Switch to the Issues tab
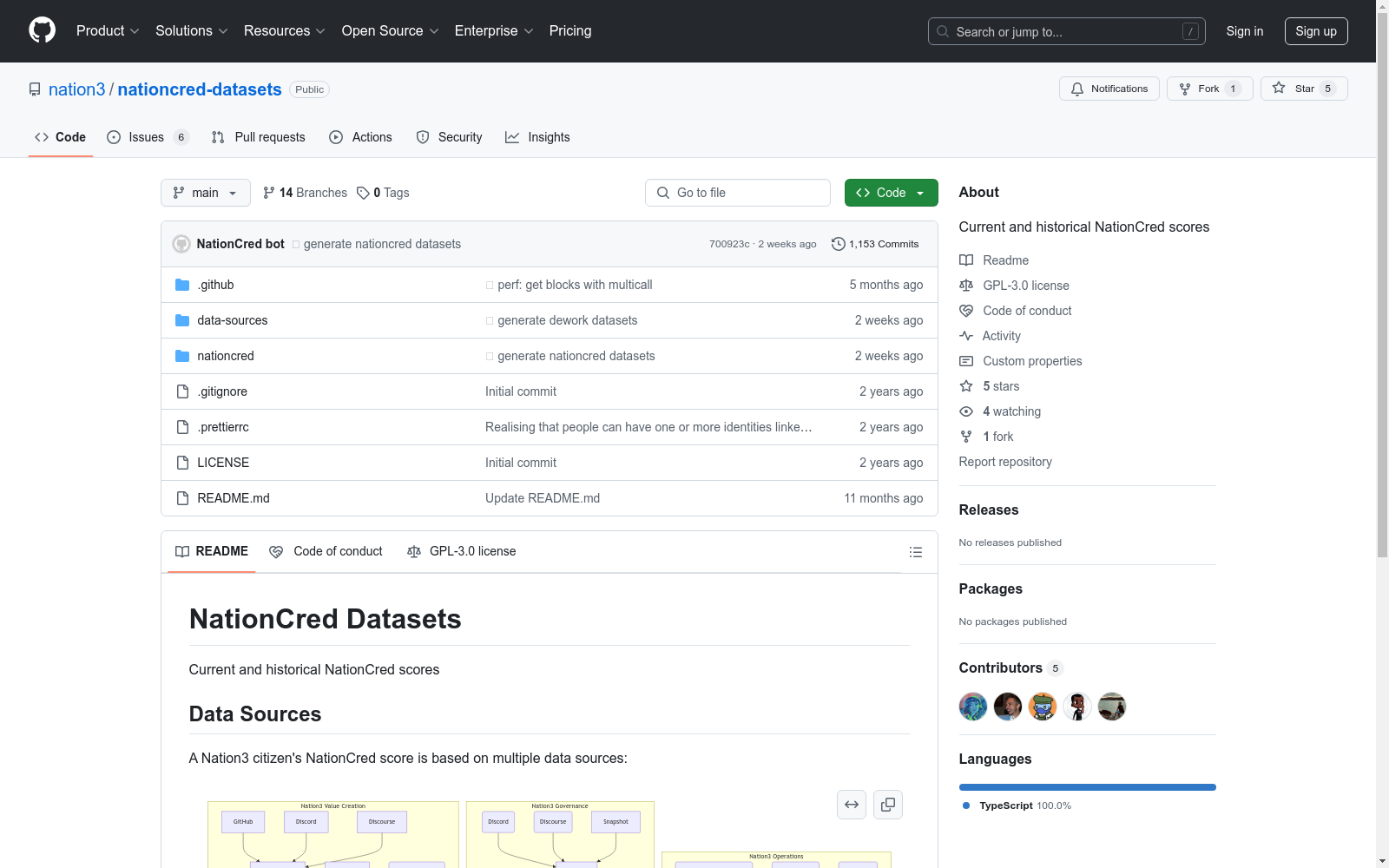The width and height of the screenshot is (1389, 868). point(148,137)
